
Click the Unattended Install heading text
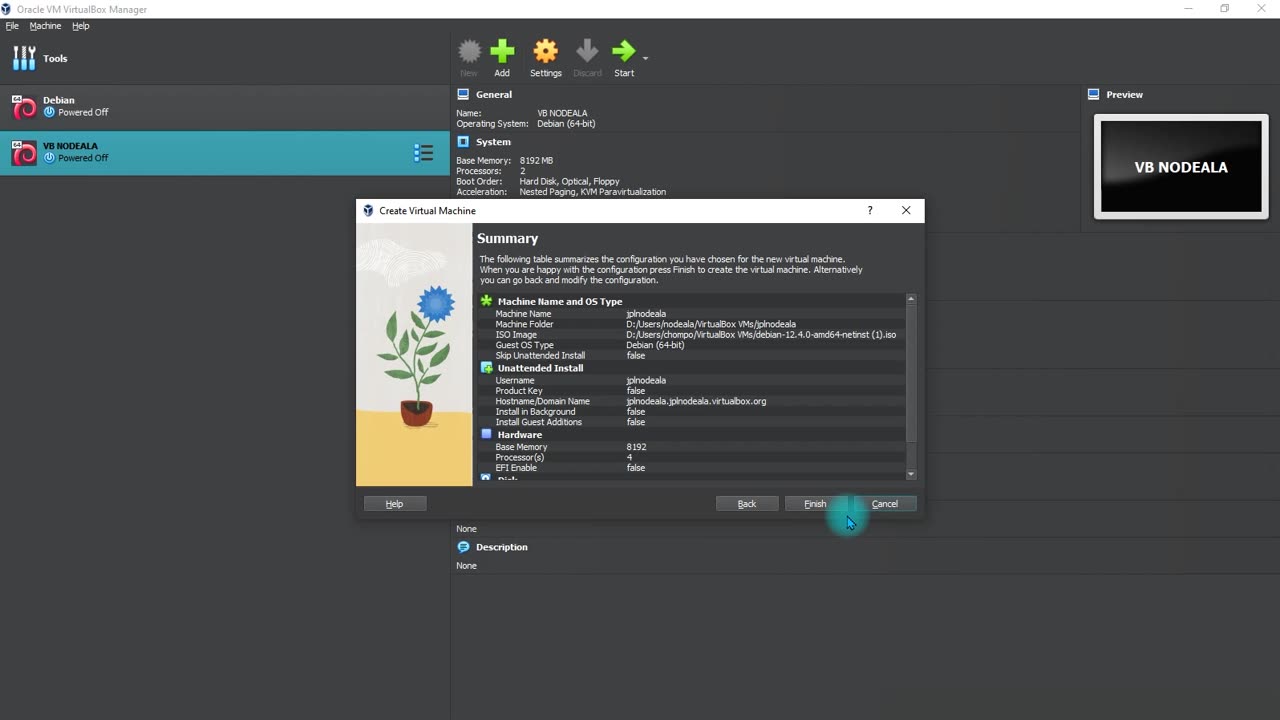point(540,368)
